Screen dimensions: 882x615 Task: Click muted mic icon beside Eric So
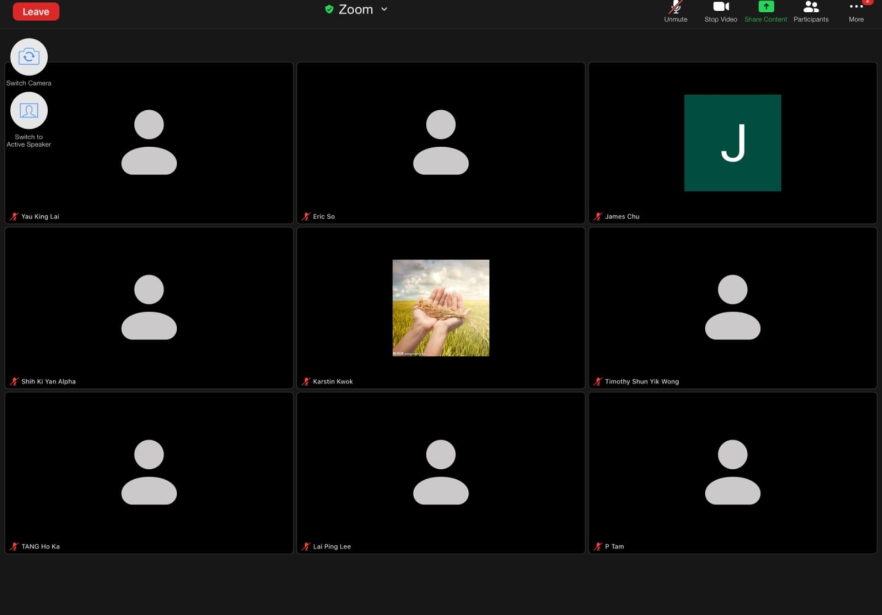306,217
